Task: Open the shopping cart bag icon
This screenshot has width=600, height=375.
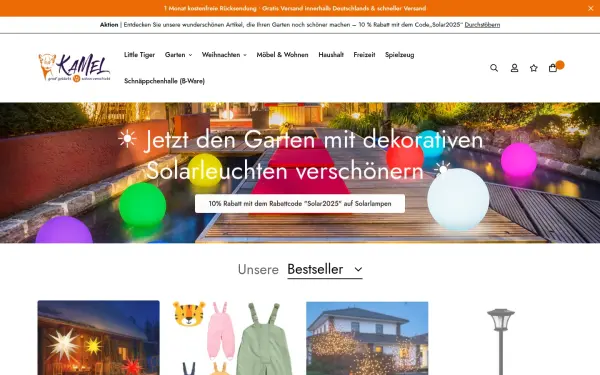Action: [553, 68]
